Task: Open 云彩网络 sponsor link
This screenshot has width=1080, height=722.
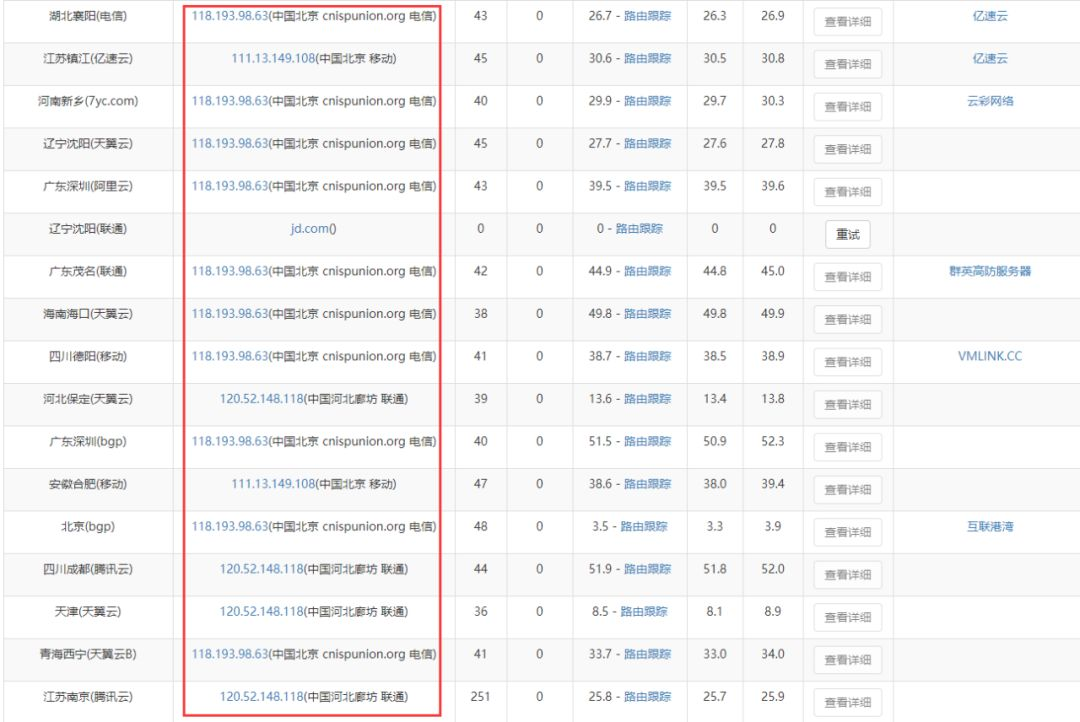Action: pyautogui.click(x=990, y=101)
